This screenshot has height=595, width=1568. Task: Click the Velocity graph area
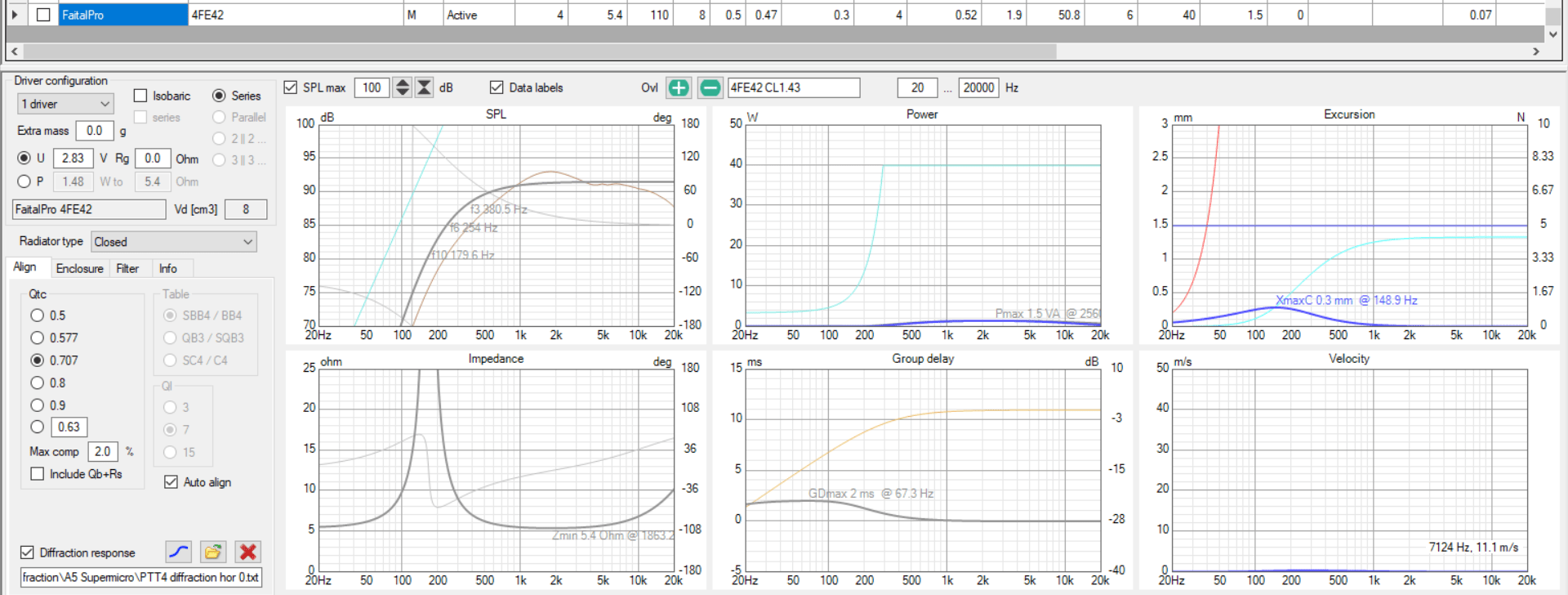(x=1349, y=469)
